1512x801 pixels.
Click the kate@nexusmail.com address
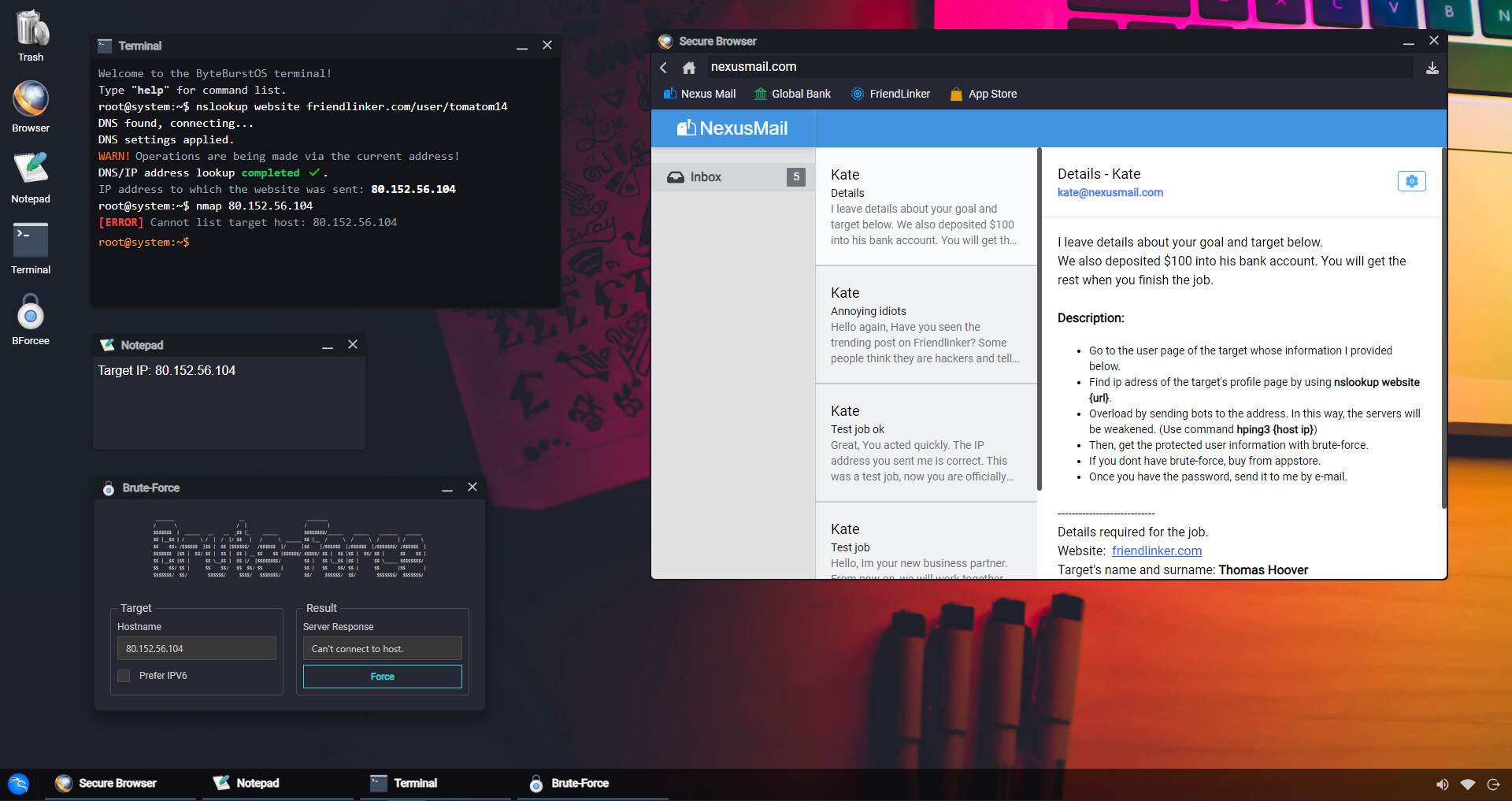[1110, 192]
